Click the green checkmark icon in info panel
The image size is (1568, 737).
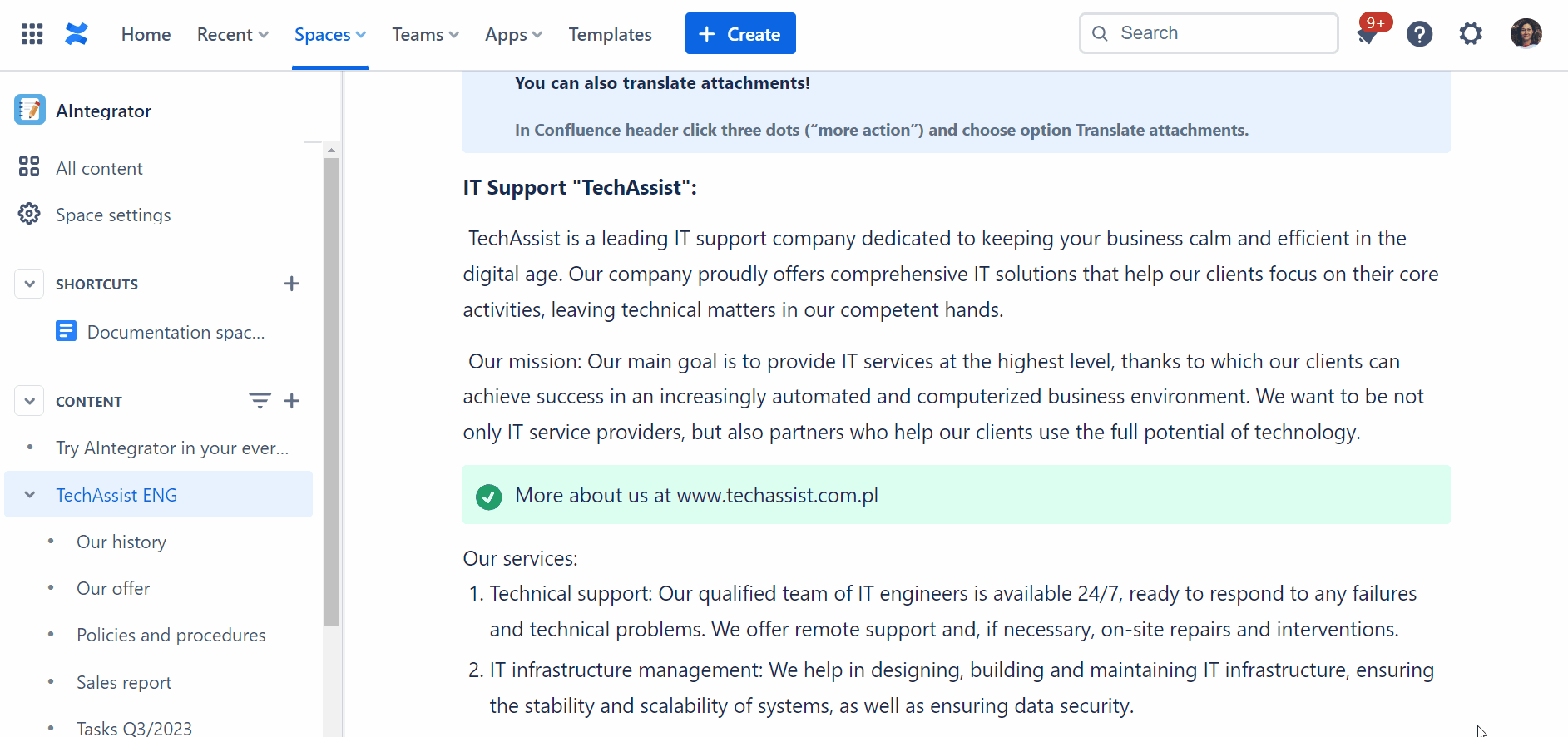(x=488, y=497)
